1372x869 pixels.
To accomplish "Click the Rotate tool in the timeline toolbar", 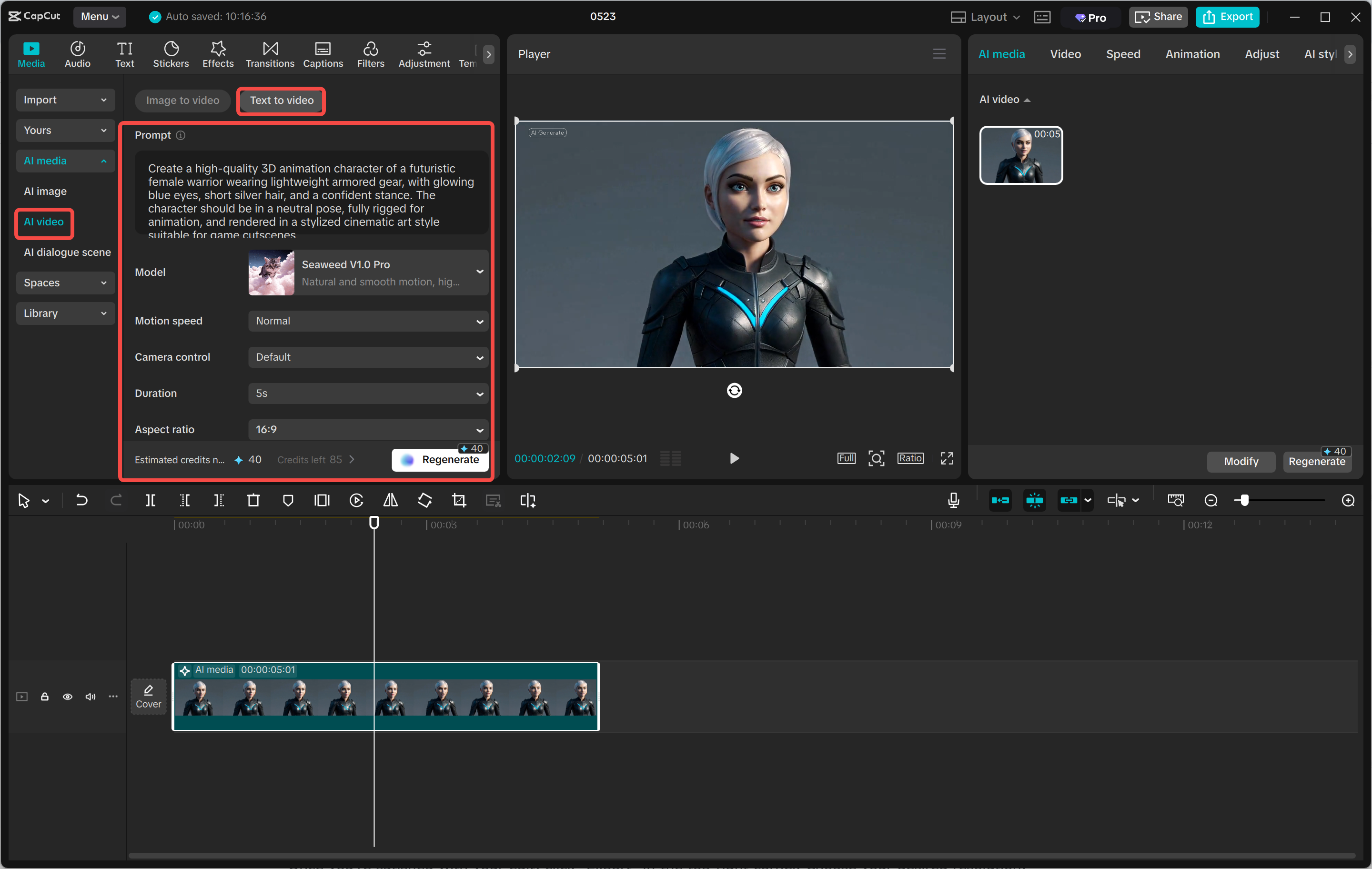I will click(x=424, y=500).
